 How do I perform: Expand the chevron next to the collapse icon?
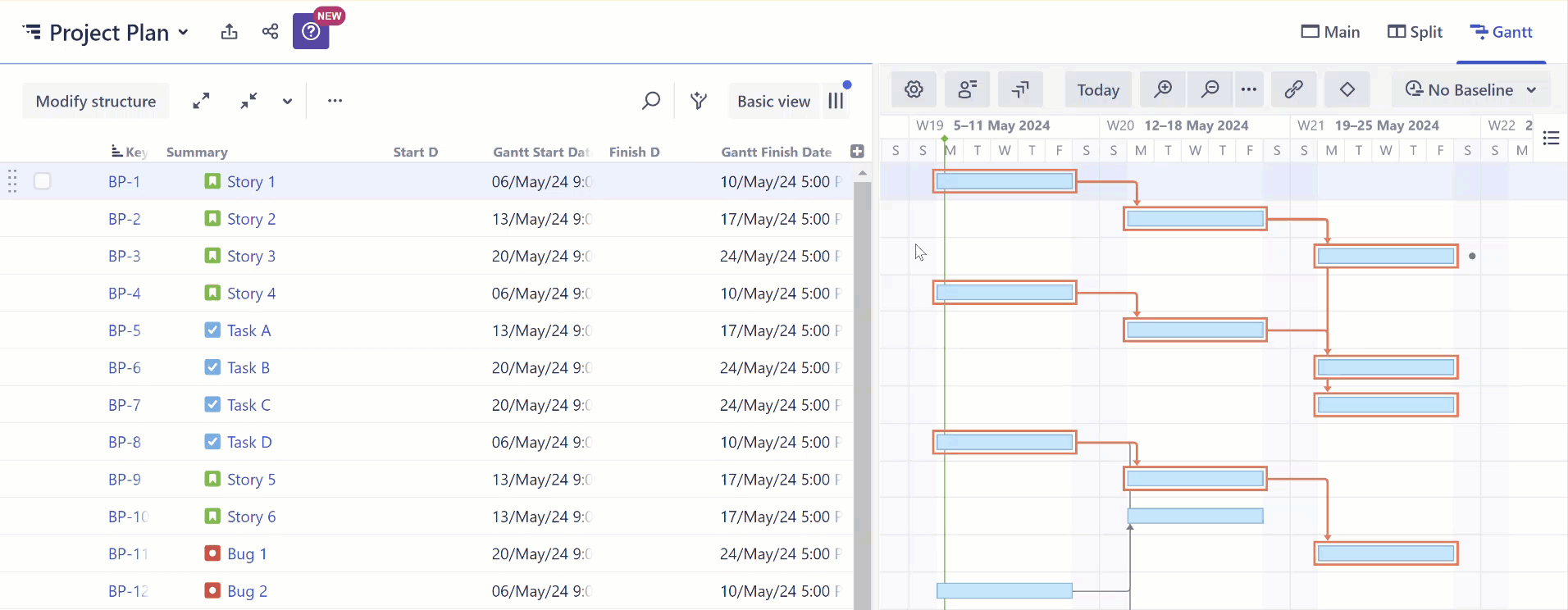click(287, 101)
